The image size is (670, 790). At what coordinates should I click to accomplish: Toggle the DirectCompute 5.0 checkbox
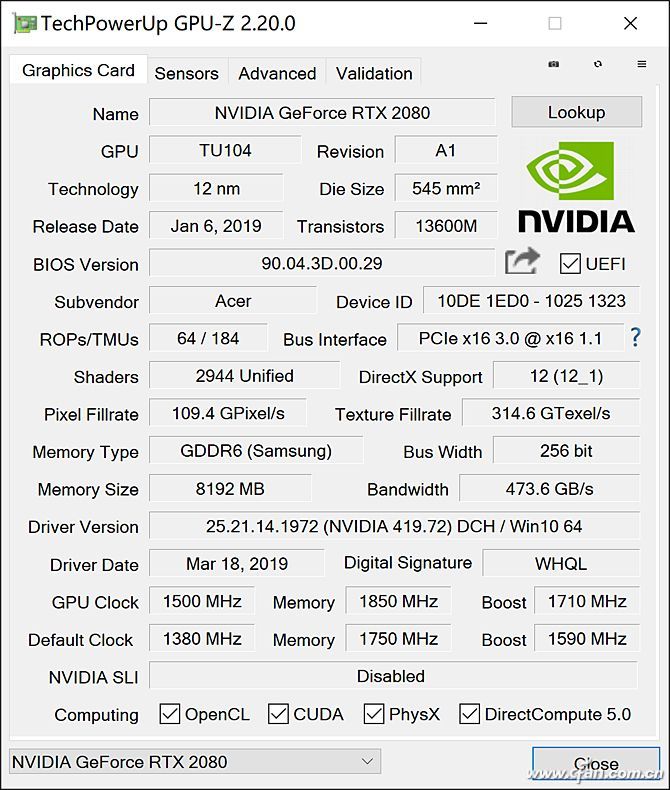(470, 714)
